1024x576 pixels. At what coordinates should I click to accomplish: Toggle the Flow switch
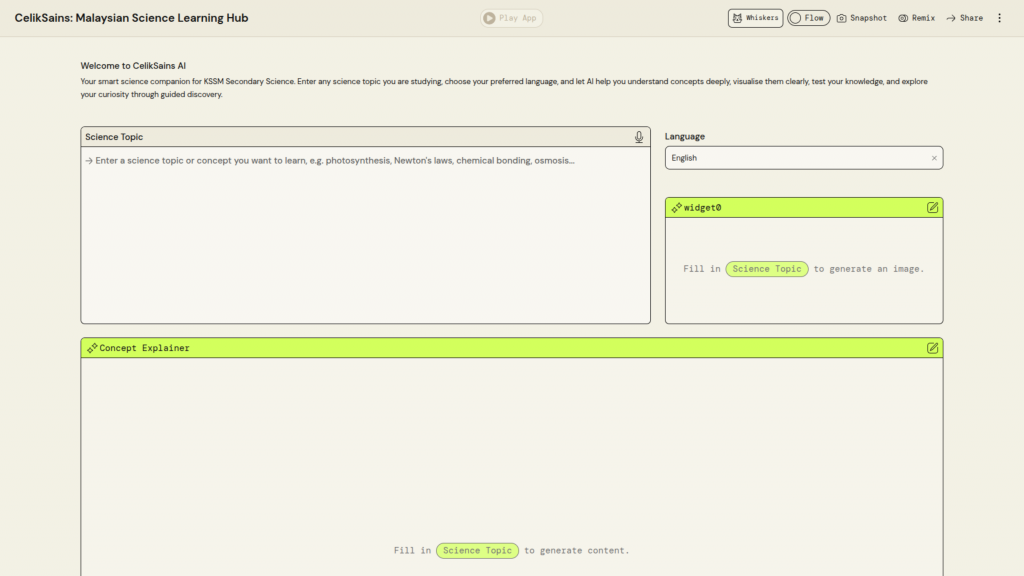[x=797, y=18]
